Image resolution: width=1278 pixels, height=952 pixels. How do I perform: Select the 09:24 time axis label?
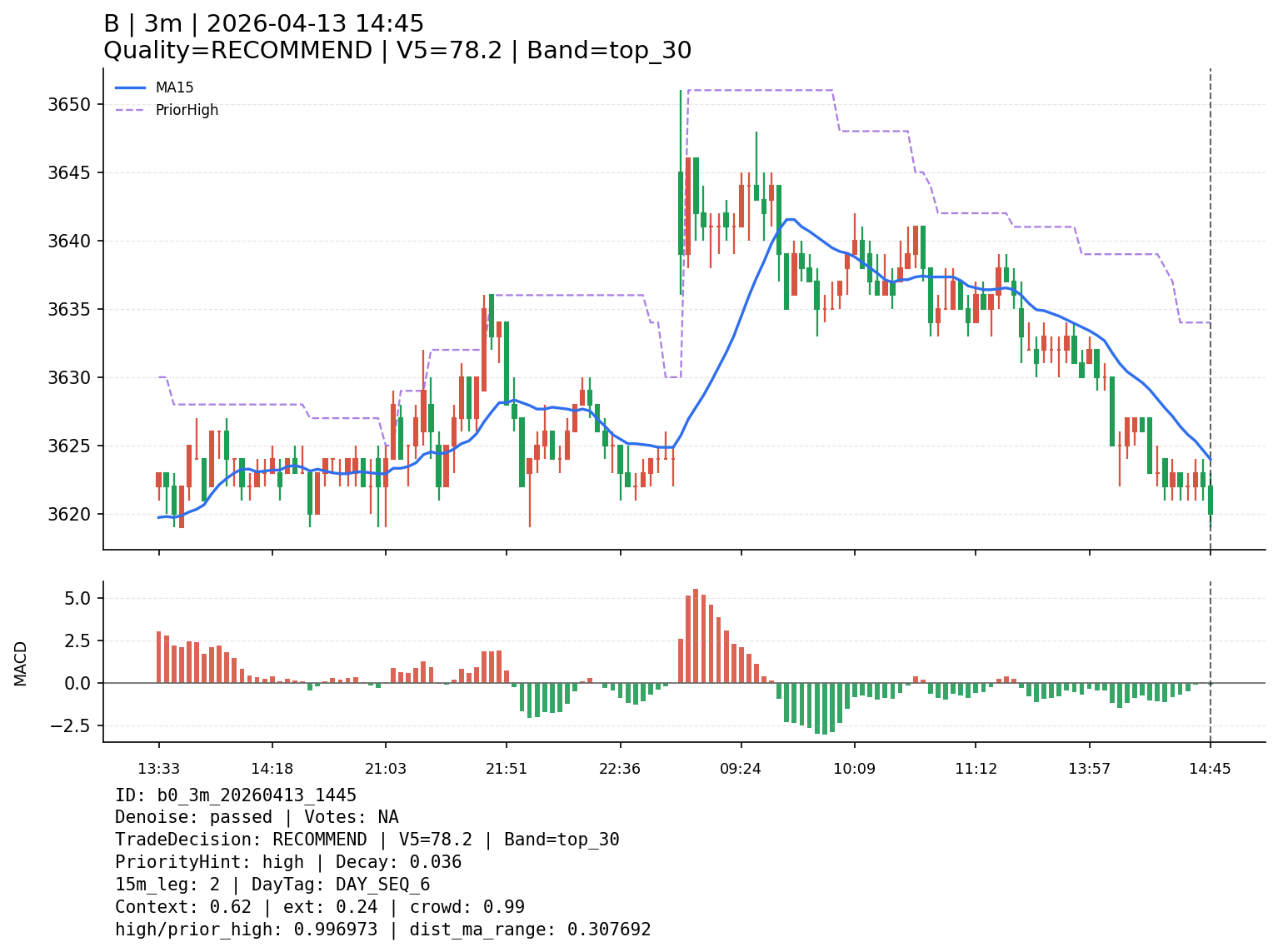[741, 769]
